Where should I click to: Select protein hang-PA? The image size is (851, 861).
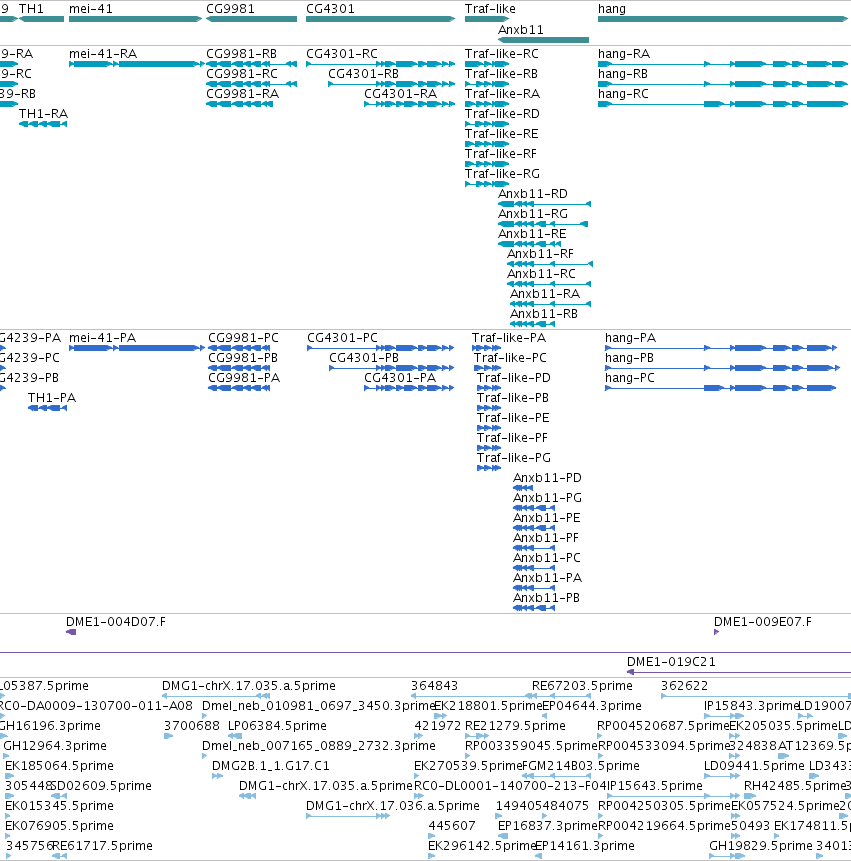point(721,348)
